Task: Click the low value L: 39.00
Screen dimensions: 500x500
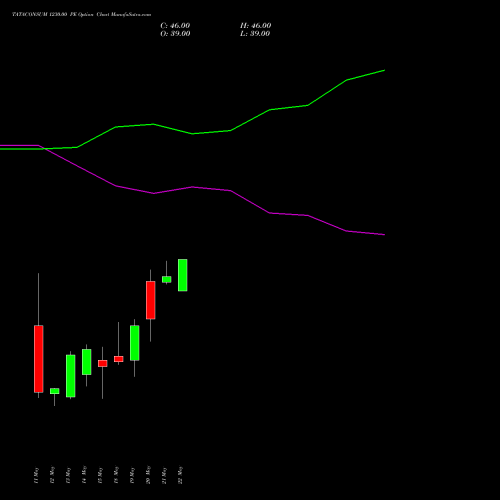Action: (255, 34)
